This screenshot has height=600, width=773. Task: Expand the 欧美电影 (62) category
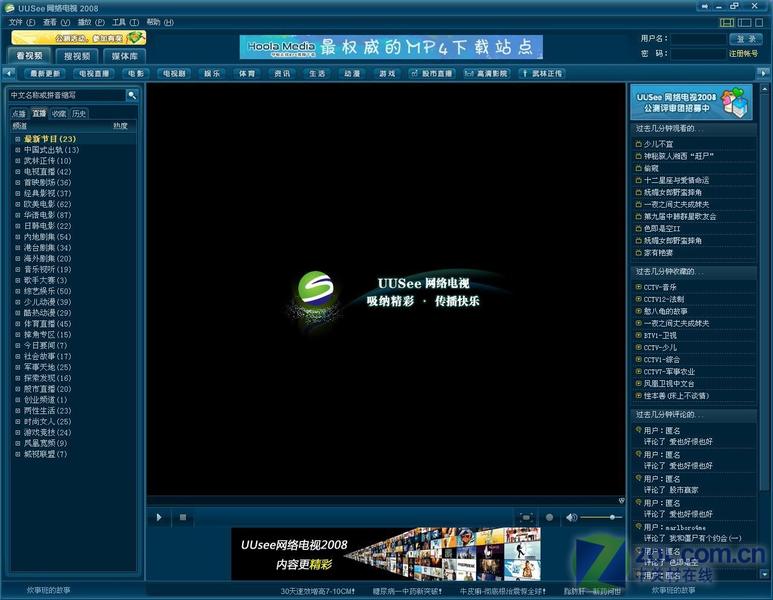pyautogui.click(x=18, y=204)
